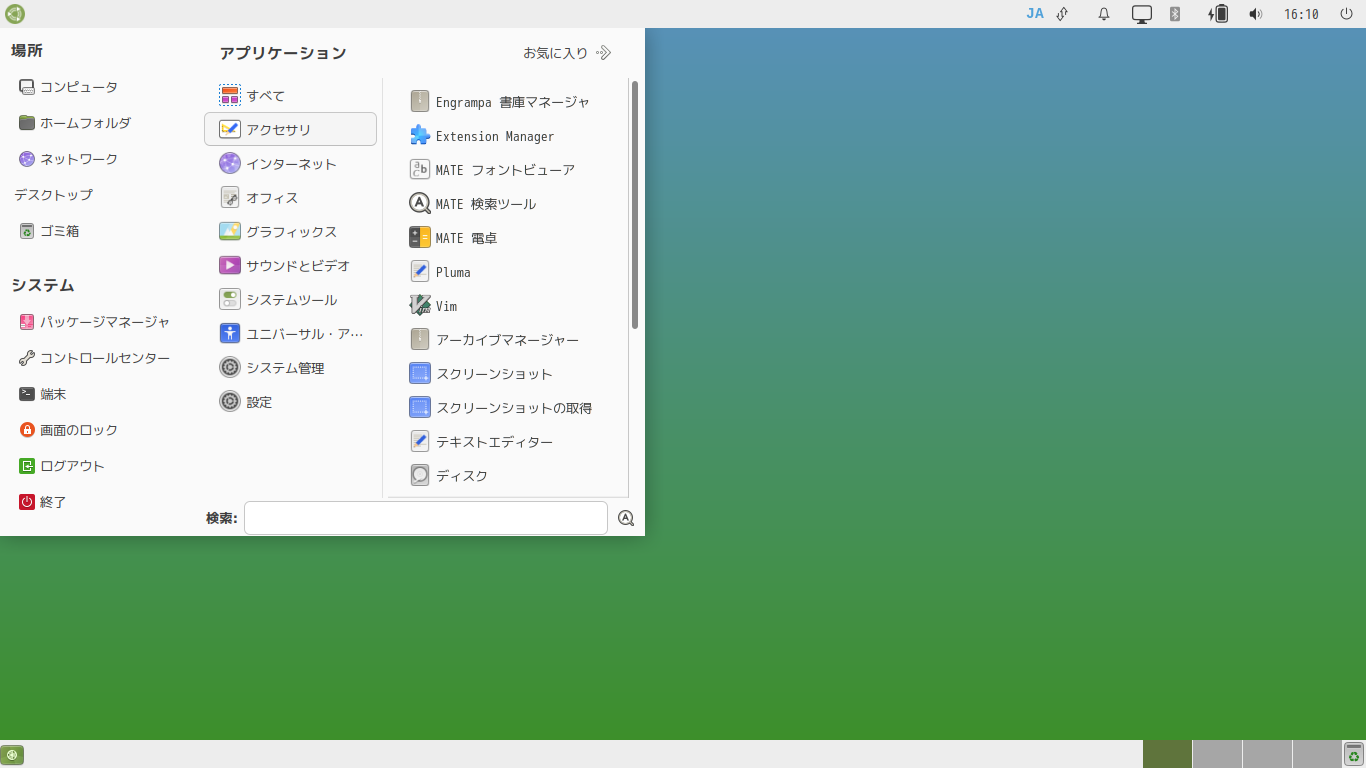Focus the 検索 search input field
1366x768 pixels.
tap(426, 518)
